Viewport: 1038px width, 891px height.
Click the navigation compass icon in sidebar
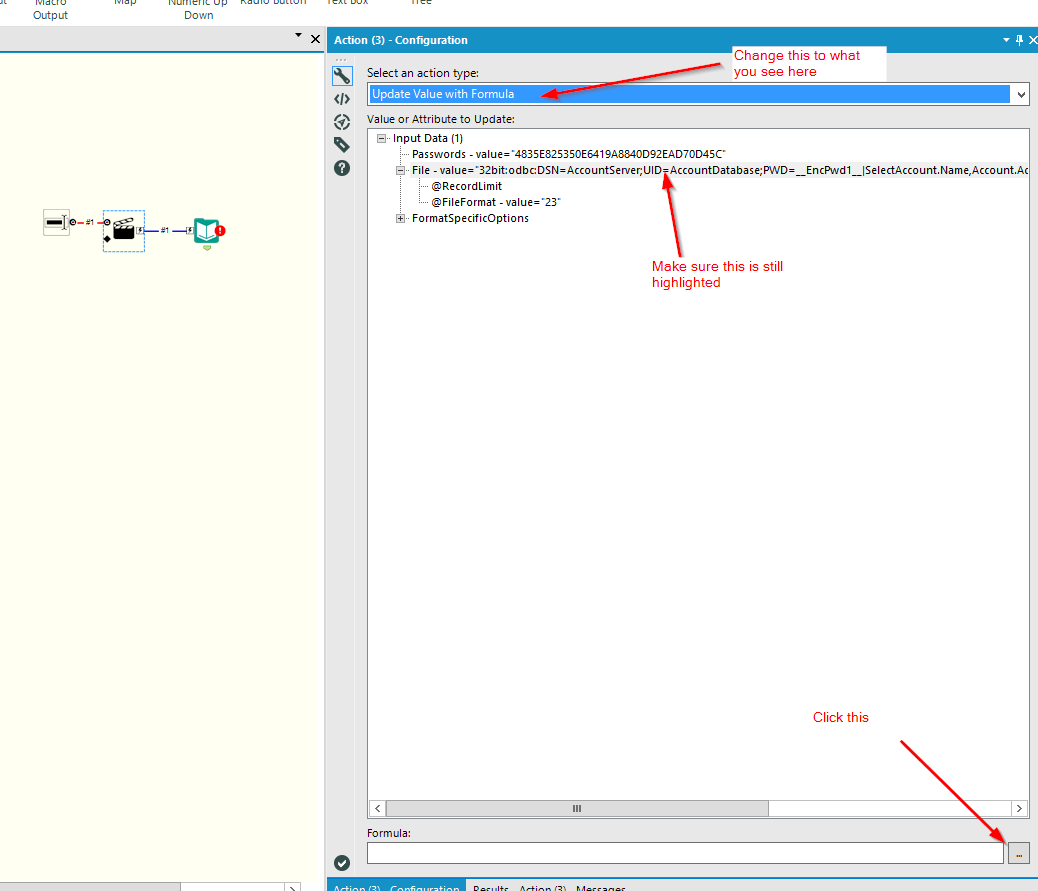[342, 121]
